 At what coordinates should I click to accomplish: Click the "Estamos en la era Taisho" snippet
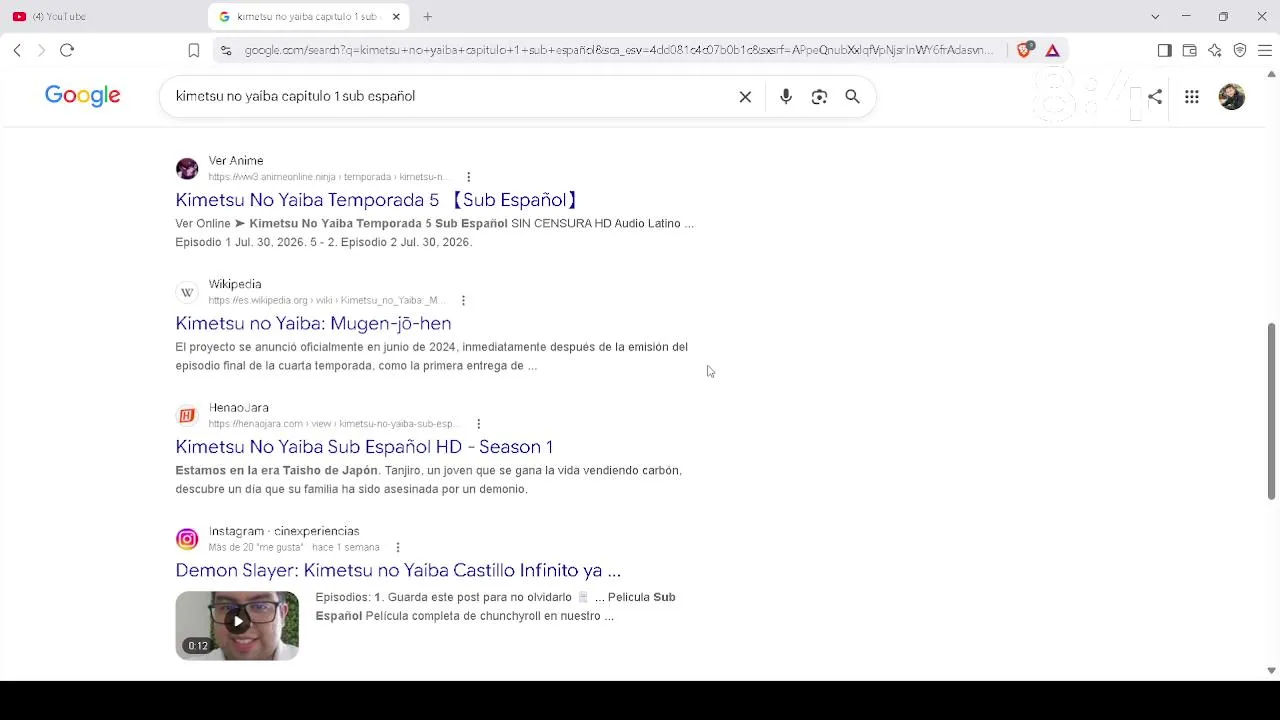(x=429, y=479)
